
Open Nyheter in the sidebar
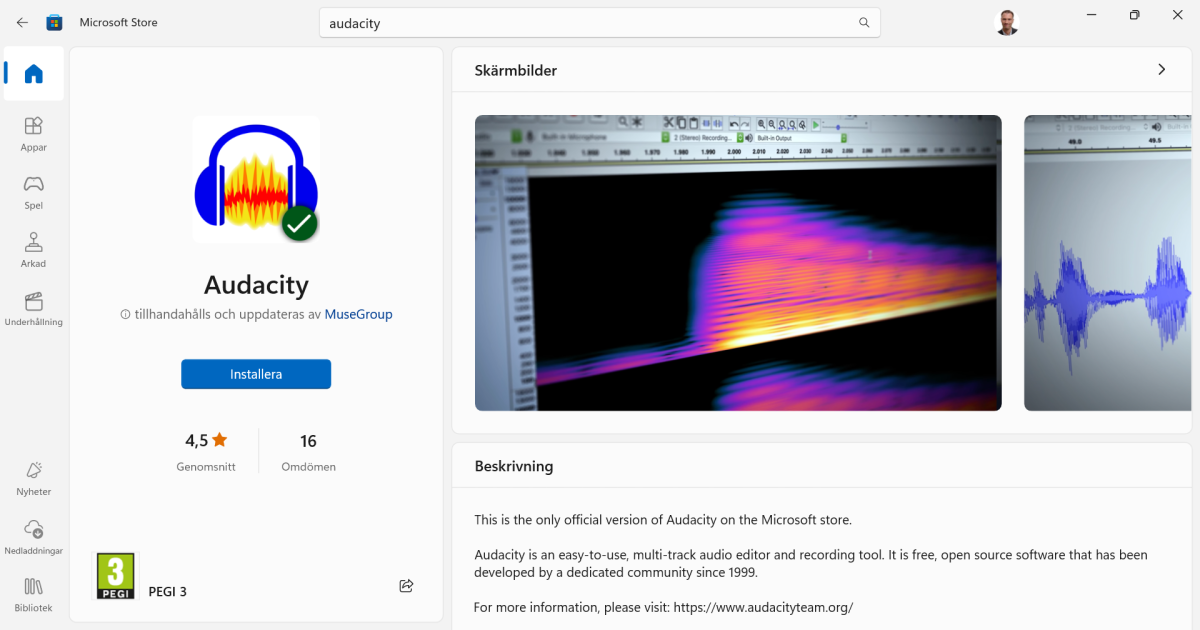(34, 478)
